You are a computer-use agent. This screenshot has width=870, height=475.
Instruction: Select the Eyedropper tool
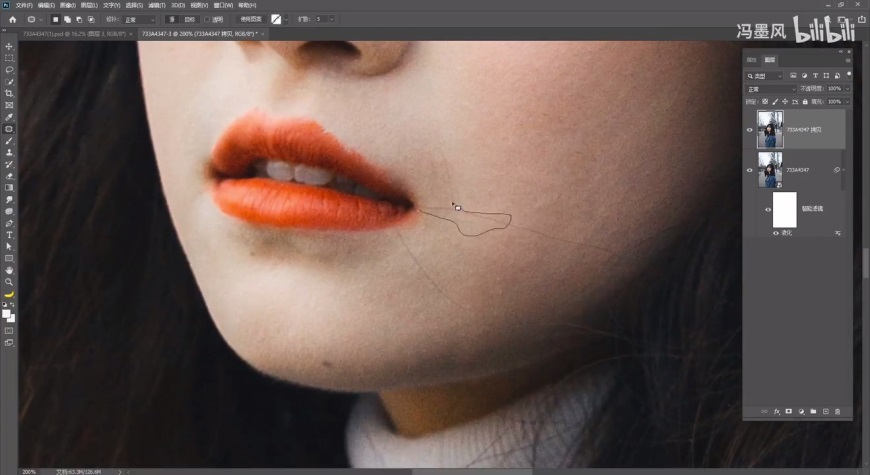(x=9, y=117)
